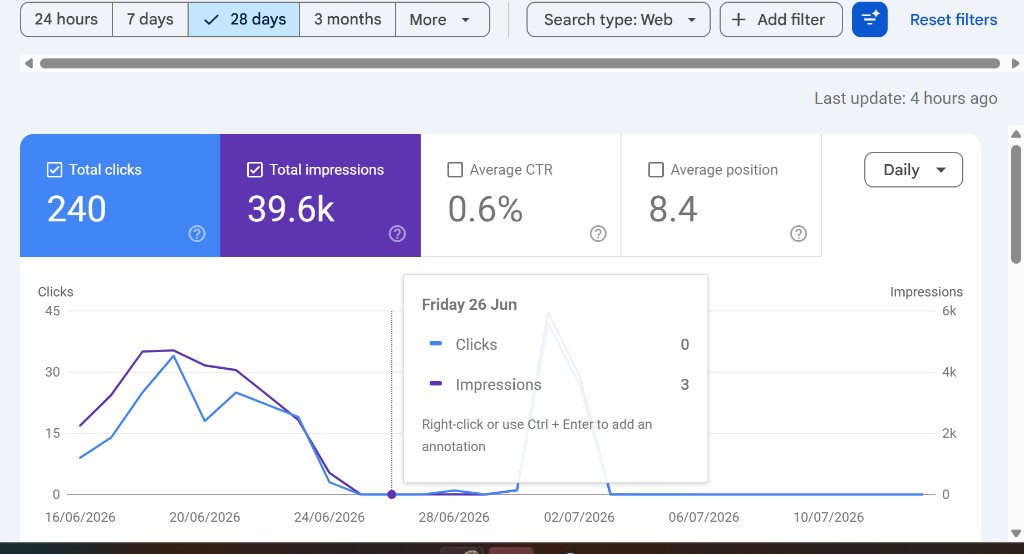Open help icon on Average position card

click(798, 234)
